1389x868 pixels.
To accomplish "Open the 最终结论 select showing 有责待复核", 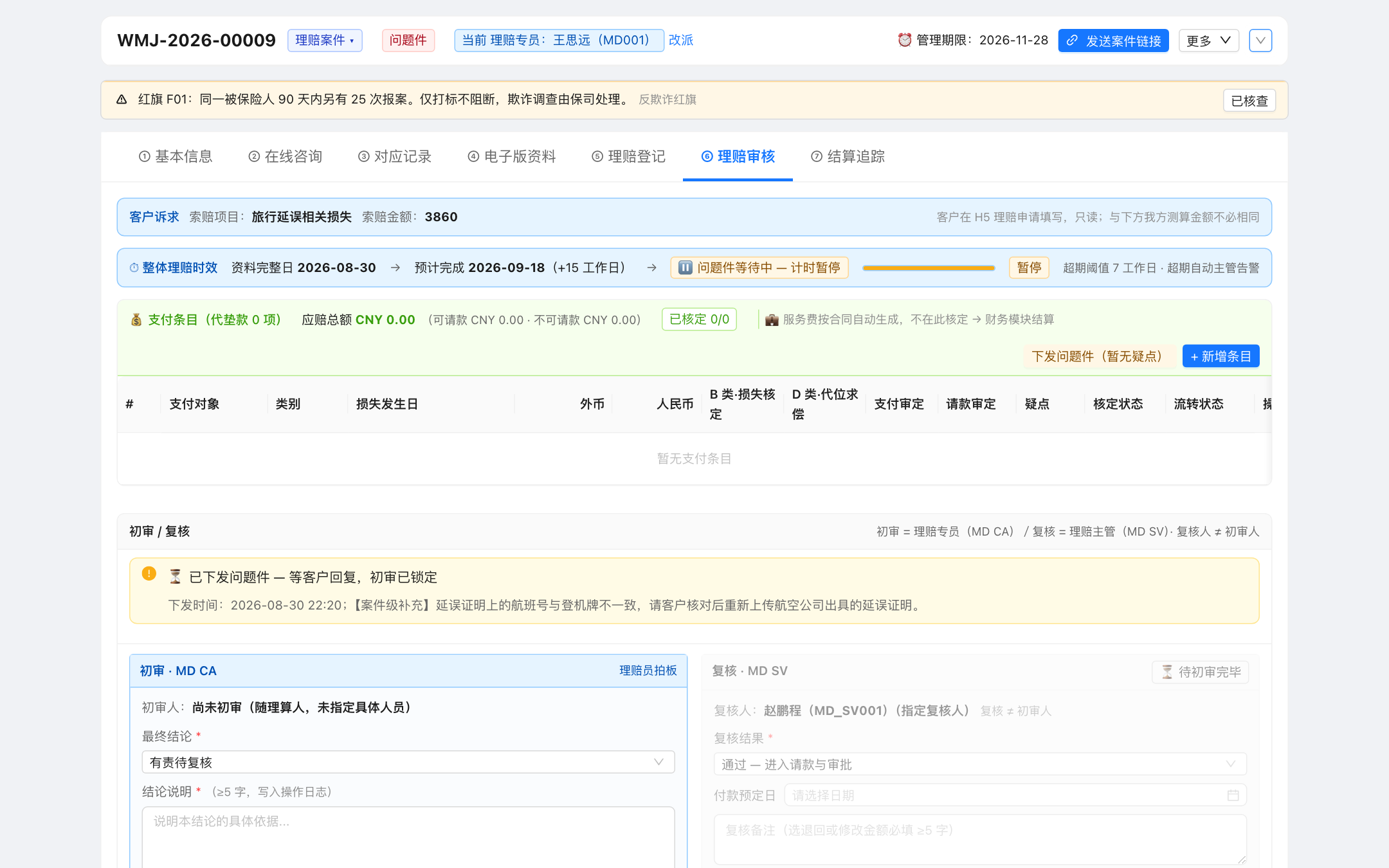I will 408,762.
